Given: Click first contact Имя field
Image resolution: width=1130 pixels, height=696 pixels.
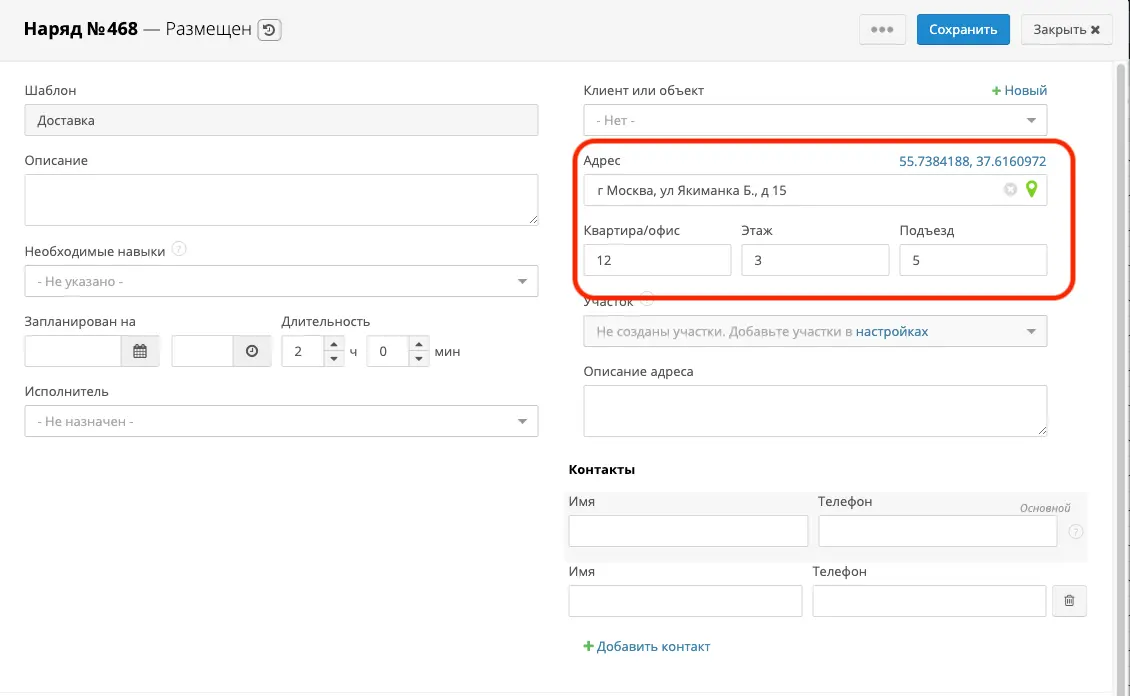Looking at the screenshot, I should point(688,531).
